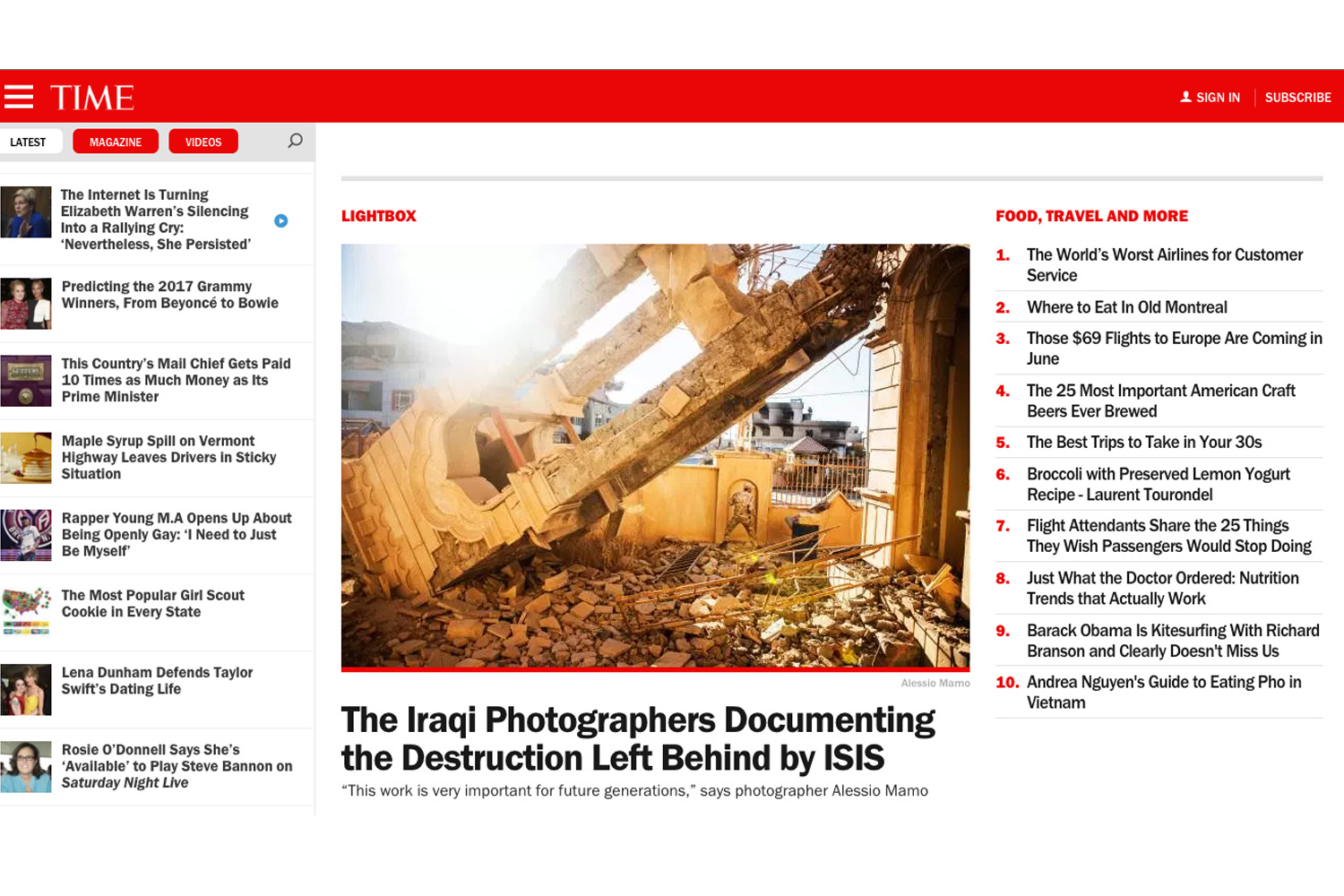Screen dimensions: 1344x896
Task: Open Young M.A article thumbnail
Action: (x=26, y=535)
